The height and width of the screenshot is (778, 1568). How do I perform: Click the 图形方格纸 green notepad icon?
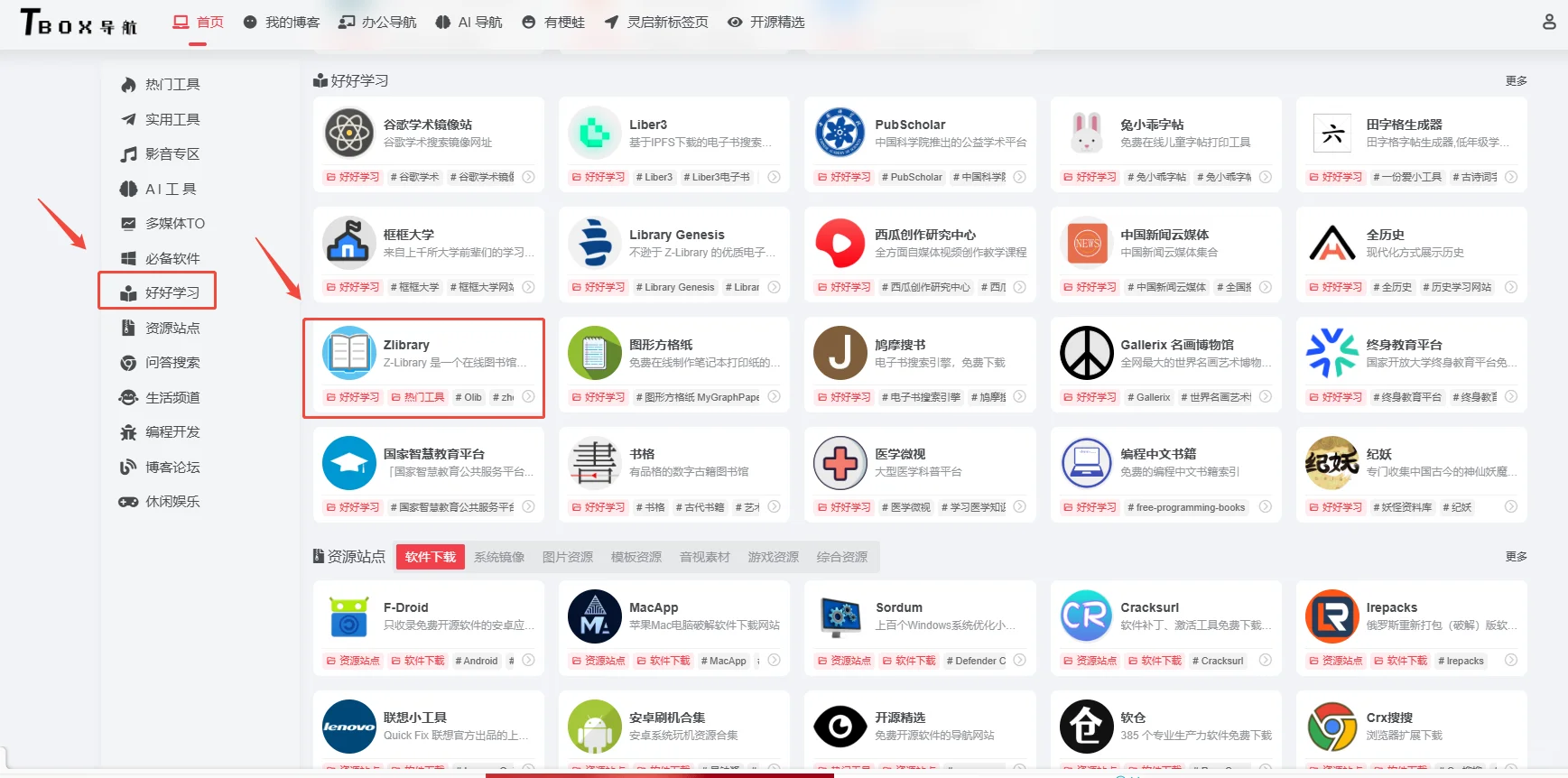point(595,353)
